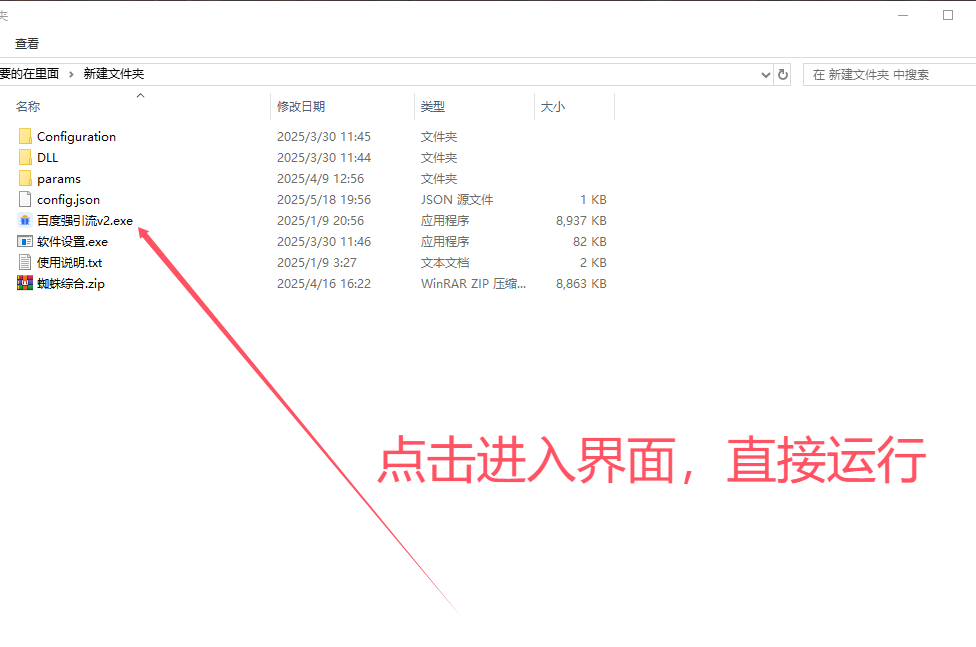Sort files by the 名称 column header
The width and height of the screenshot is (976, 647).
28,106
